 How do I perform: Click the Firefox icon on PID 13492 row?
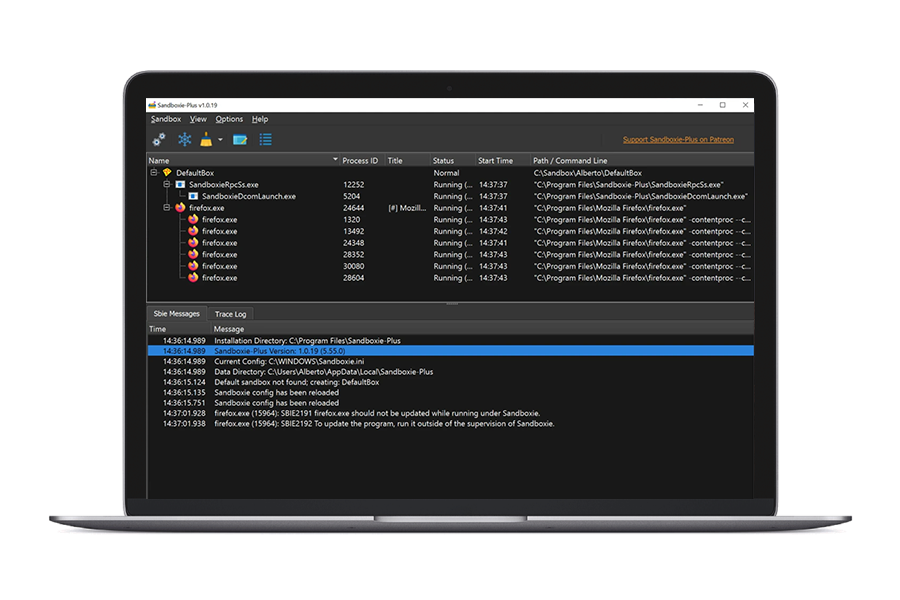pyautogui.click(x=193, y=231)
